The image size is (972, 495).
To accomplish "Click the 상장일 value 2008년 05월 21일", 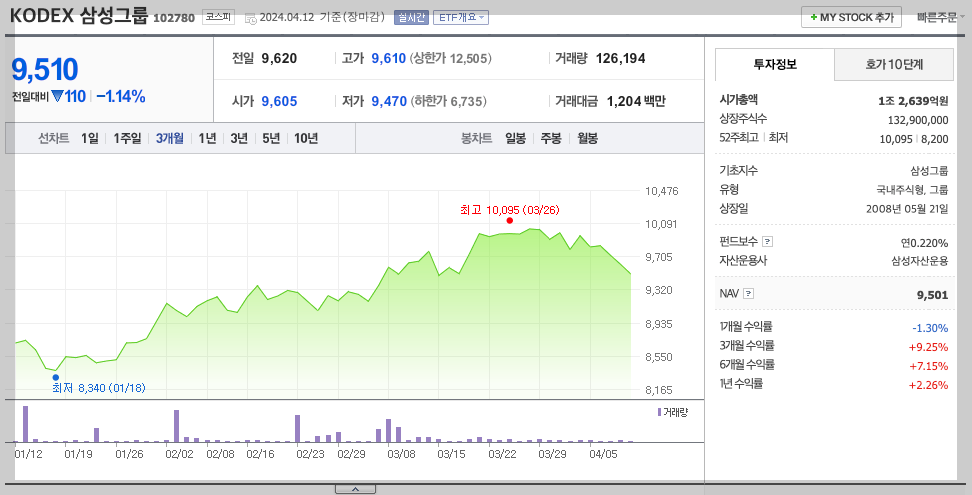I will click(907, 209).
